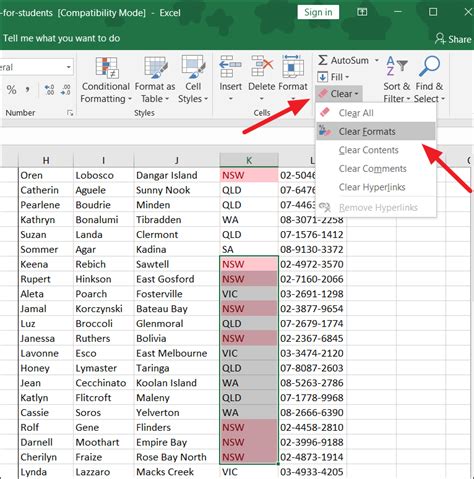Apply Comma Style number format
Screen dimensions: 474x479
click(27, 90)
